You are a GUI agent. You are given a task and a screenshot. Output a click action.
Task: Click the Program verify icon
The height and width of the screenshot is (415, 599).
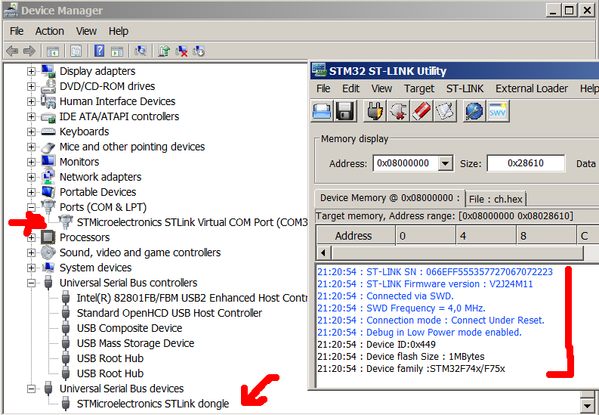pos(445,112)
